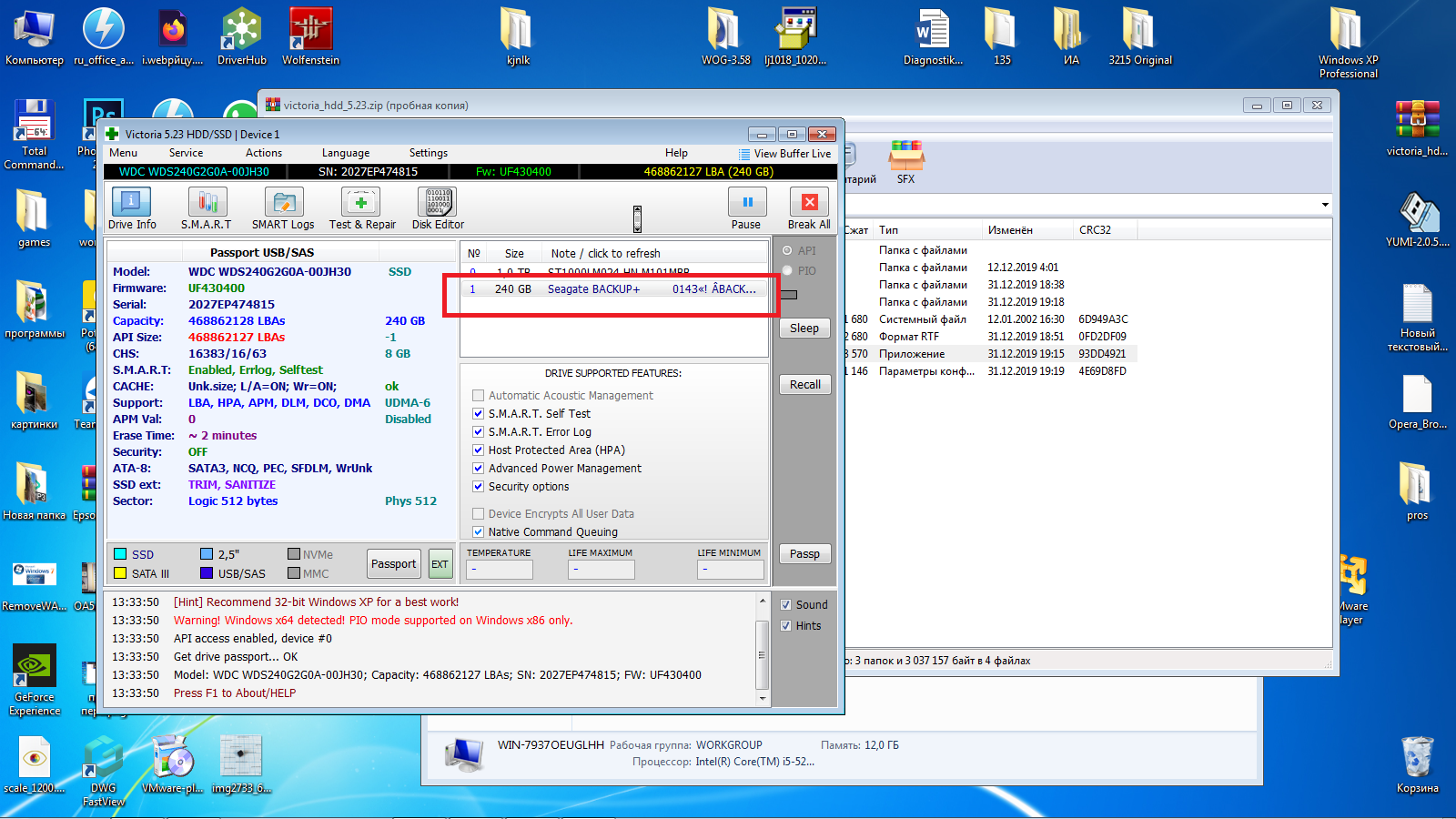
Task: Open the DriverHub desktop shortcut
Action: coord(242,37)
